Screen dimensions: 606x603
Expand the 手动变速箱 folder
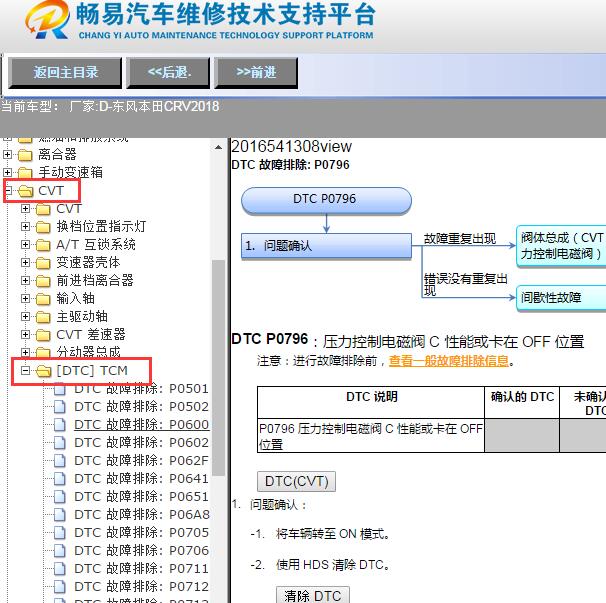(7, 172)
